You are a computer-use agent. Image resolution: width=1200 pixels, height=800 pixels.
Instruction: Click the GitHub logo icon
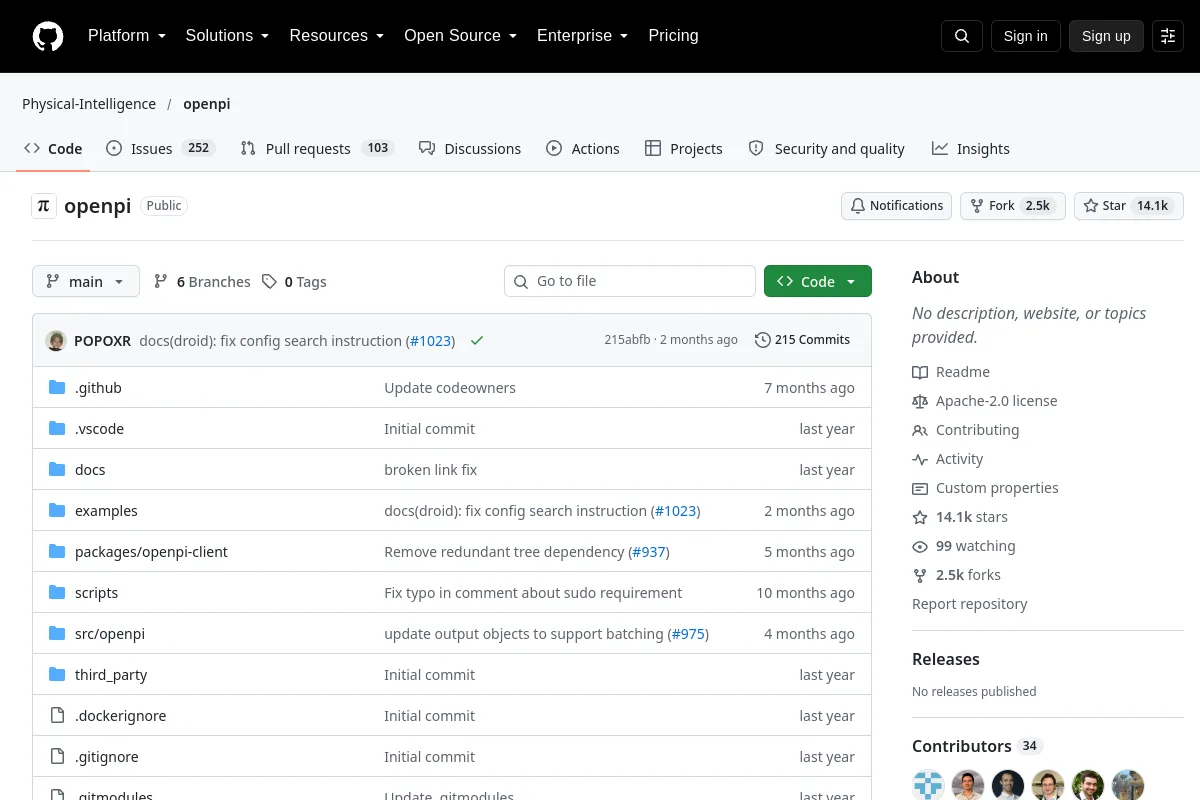[48, 36]
